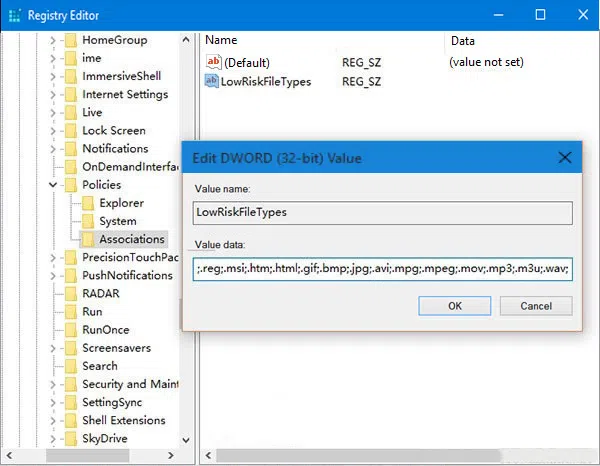Select the Explorer tree item label
Screen dimensions: 600x466
click(122, 203)
